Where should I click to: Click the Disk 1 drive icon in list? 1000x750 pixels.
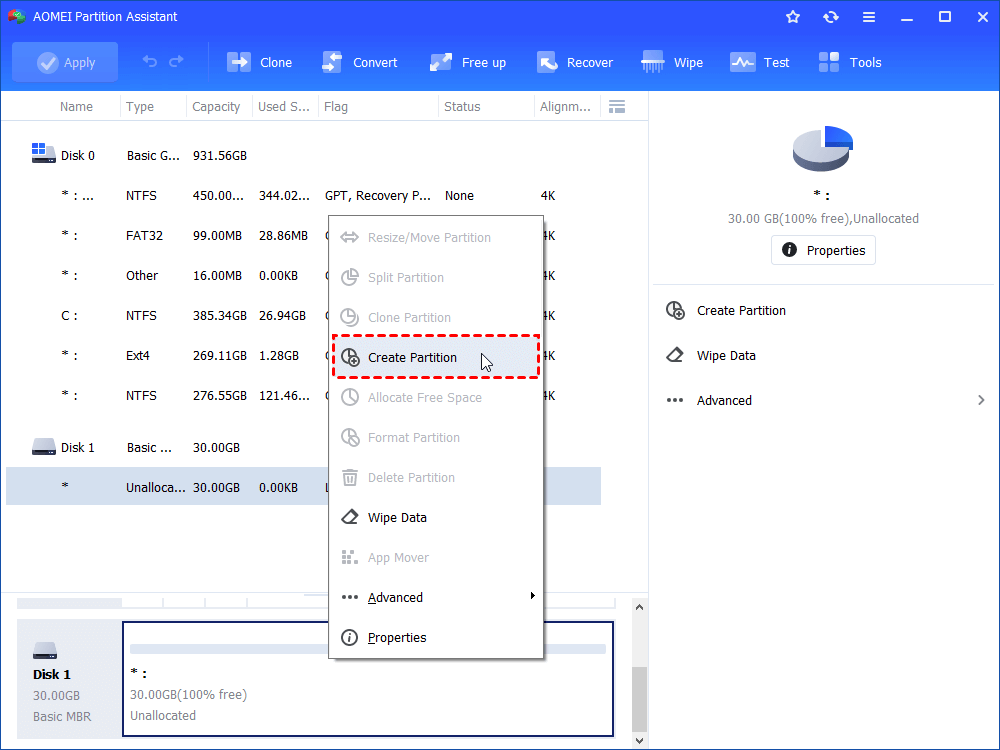pyautogui.click(x=43, y=446)
